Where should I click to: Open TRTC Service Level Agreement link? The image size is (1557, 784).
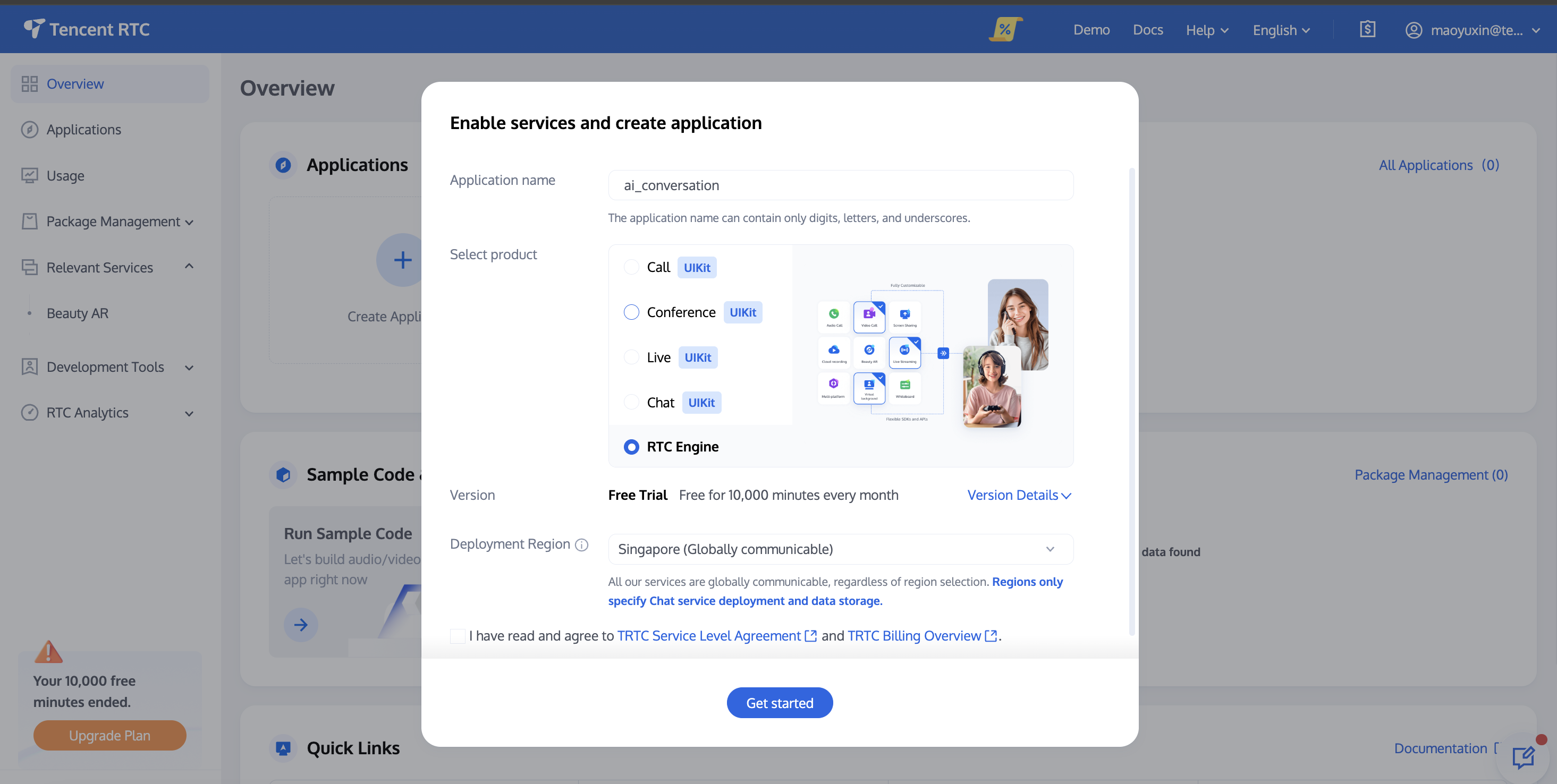point(709,636)
